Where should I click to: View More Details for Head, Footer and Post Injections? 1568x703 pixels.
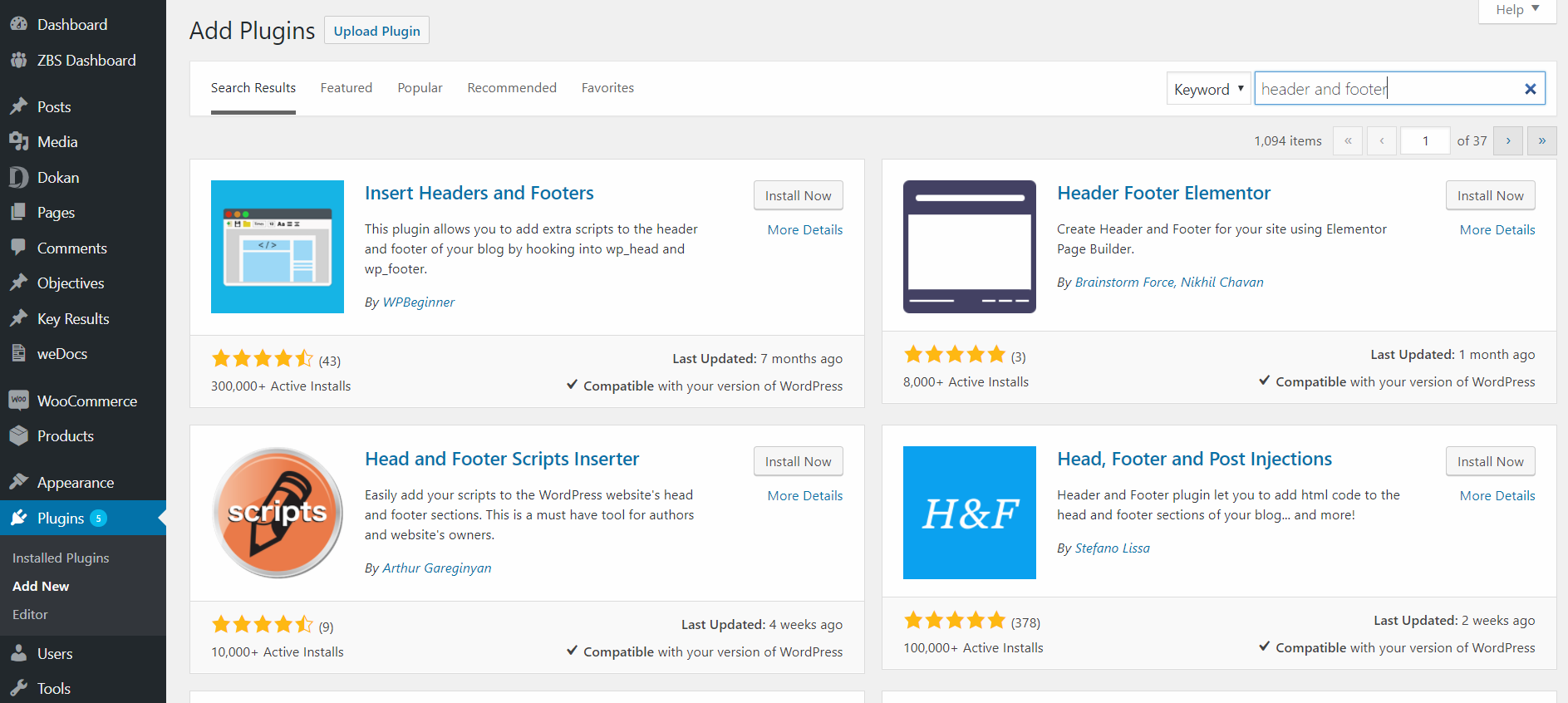pyautogui.click(x=1497, y=495)
